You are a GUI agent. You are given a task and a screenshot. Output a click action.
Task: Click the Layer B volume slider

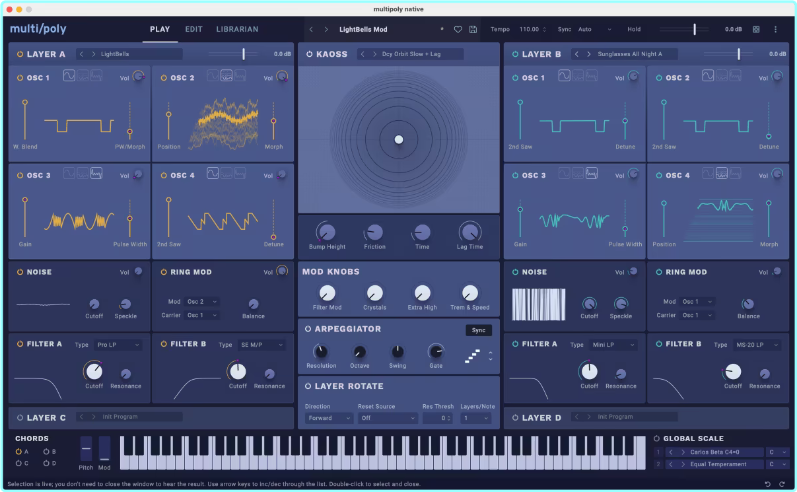point(738,54)
